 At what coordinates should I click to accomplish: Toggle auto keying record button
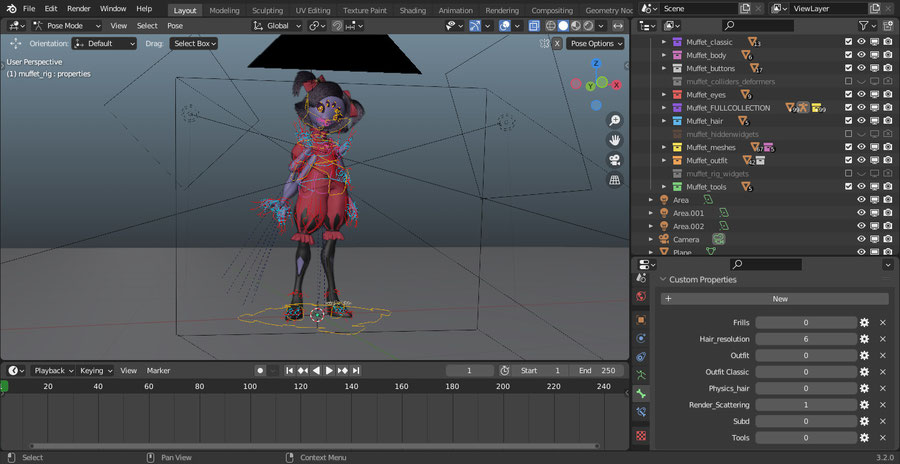(260, 371)
